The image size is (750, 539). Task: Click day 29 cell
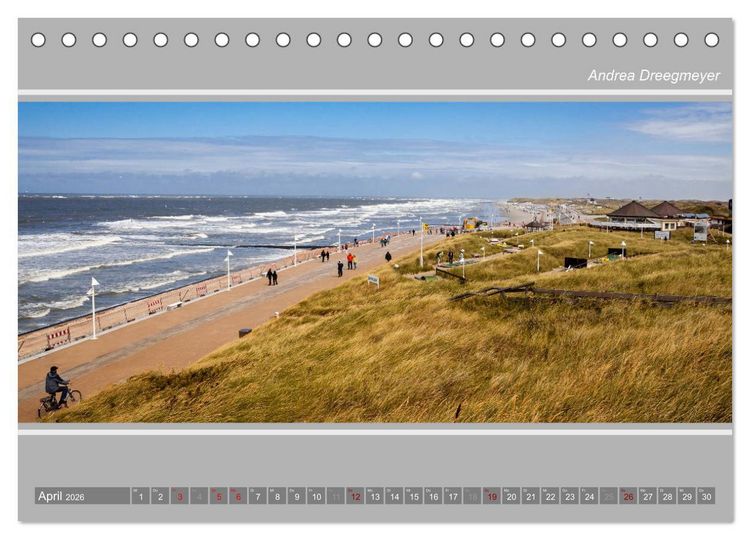tap(687, 496)
